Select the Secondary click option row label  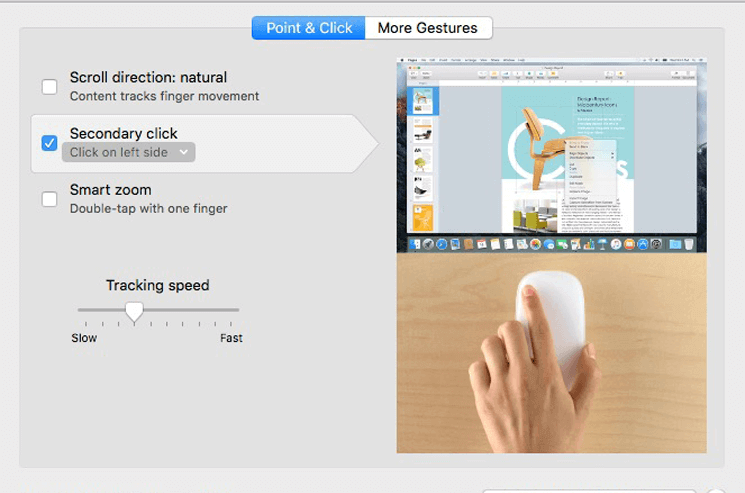click(124, 133)
